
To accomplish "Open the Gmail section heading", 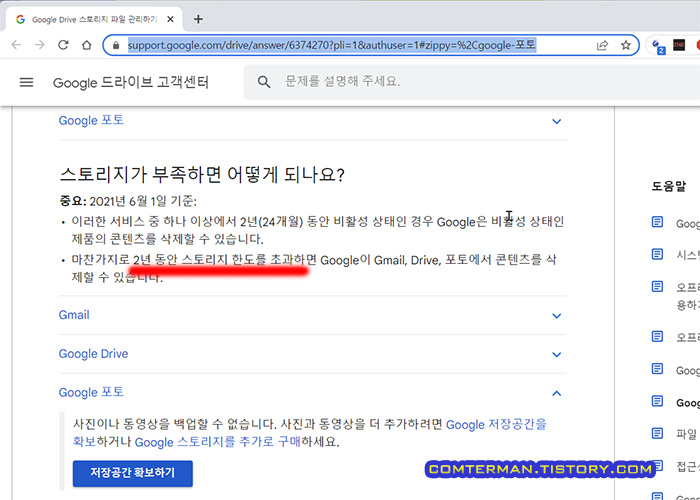I will [74, 315].
